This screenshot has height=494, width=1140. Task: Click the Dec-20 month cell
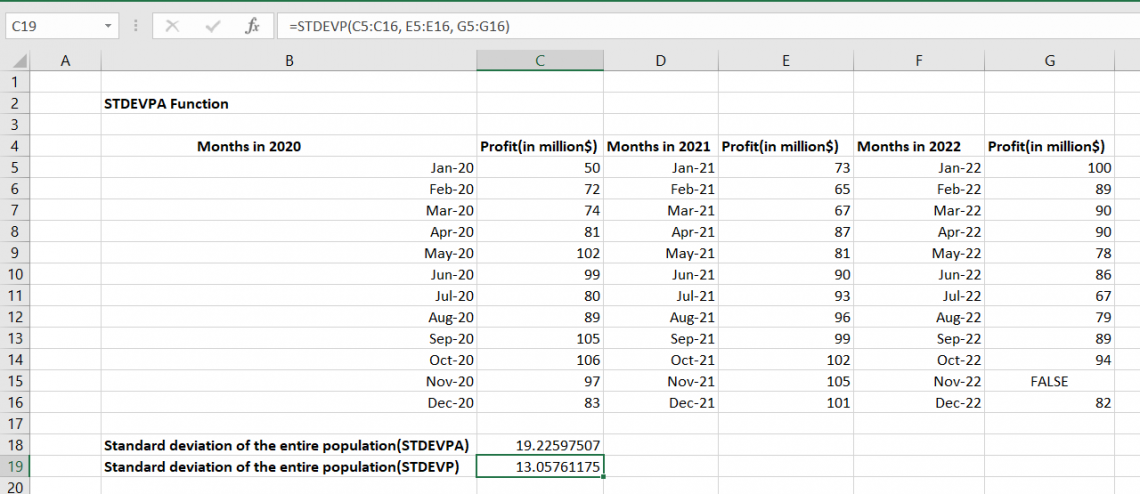(289, 403)
